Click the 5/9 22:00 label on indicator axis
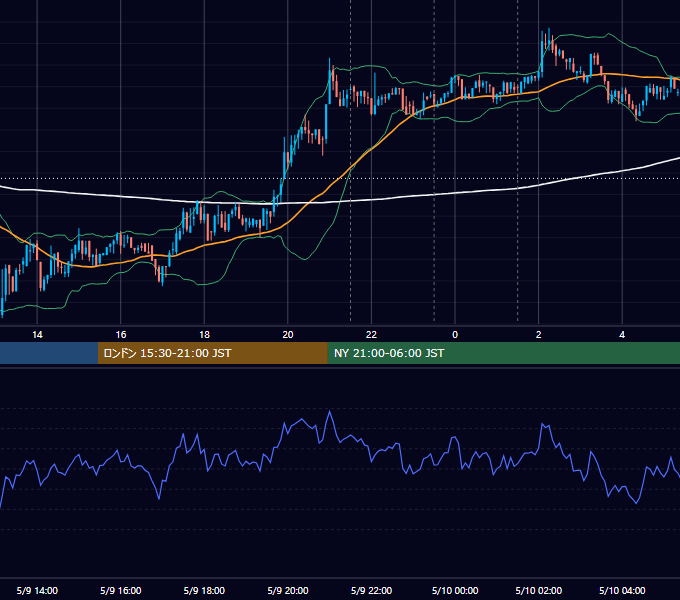680x600 pixels. (371, 590)
